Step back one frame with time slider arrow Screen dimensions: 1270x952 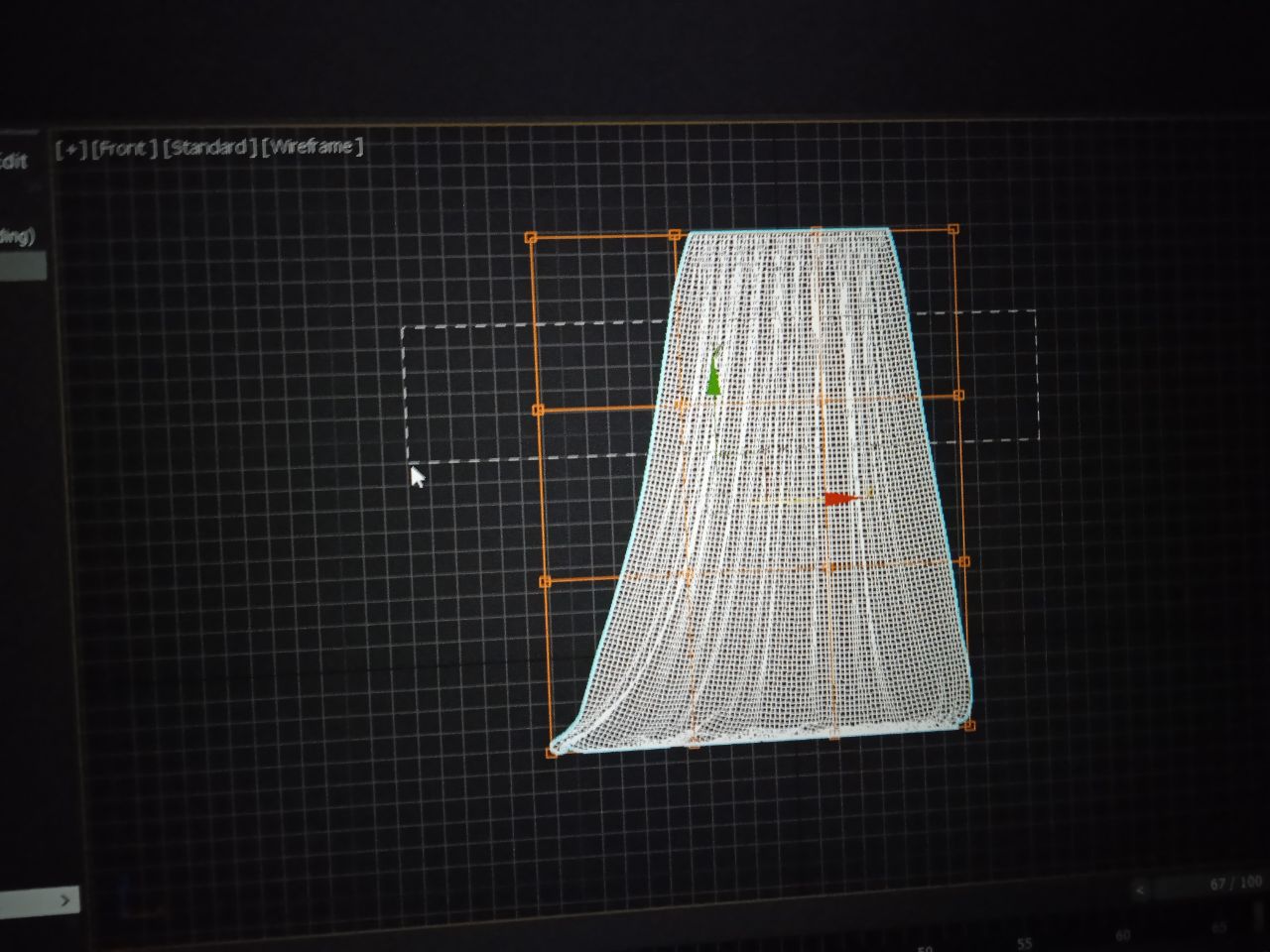tap(1141, 890)
